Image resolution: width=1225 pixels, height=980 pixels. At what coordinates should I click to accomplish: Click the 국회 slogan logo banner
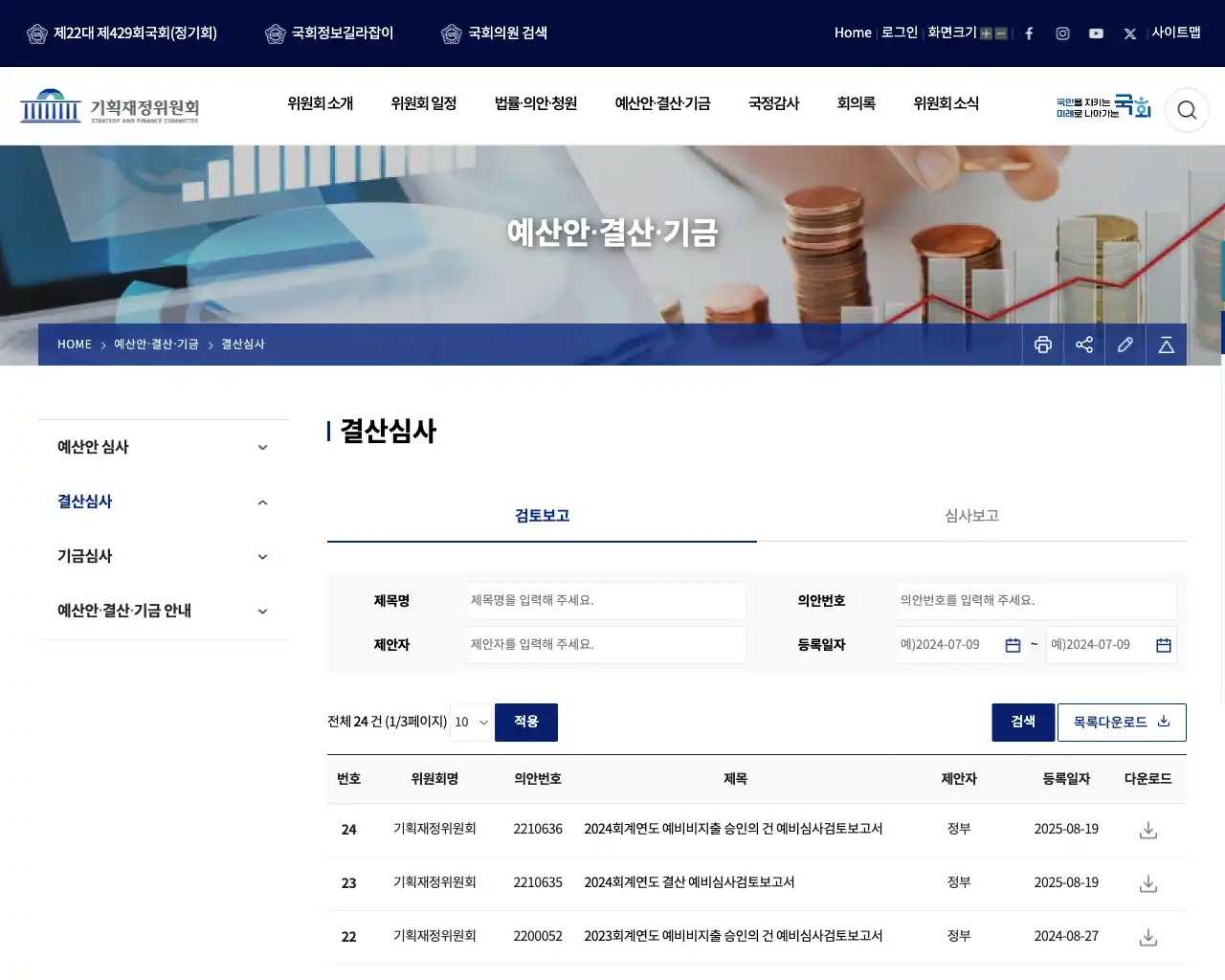tap(1102, 106)
